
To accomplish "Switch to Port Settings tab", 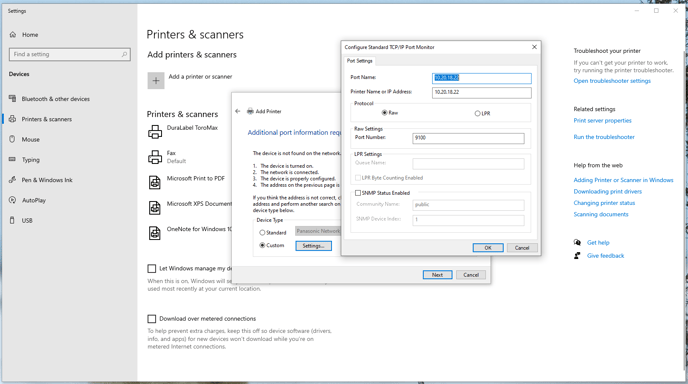I will click(359, 61).
